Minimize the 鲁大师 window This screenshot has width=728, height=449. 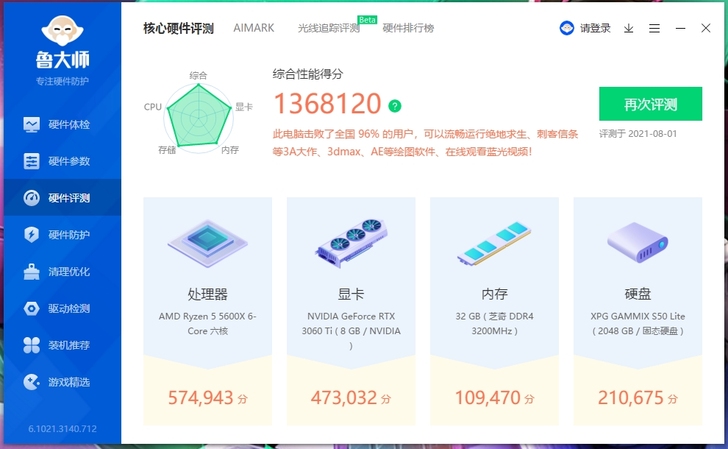click(680, 28)
